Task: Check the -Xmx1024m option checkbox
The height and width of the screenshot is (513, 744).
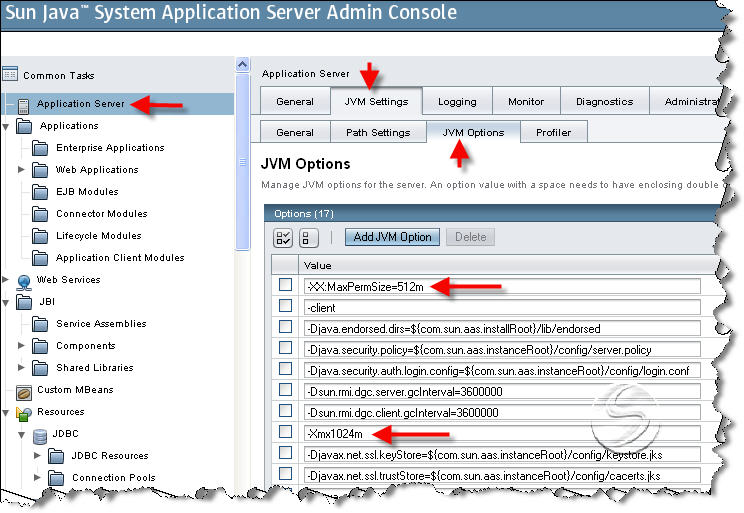Action: [x=285, y=432]
